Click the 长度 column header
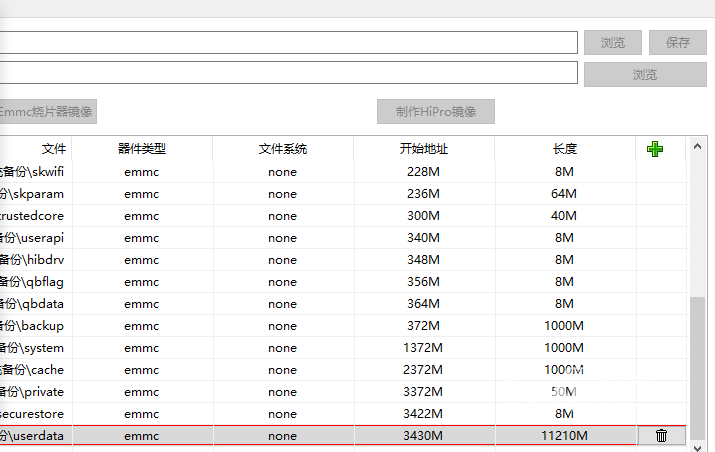 tap(565, 149)
